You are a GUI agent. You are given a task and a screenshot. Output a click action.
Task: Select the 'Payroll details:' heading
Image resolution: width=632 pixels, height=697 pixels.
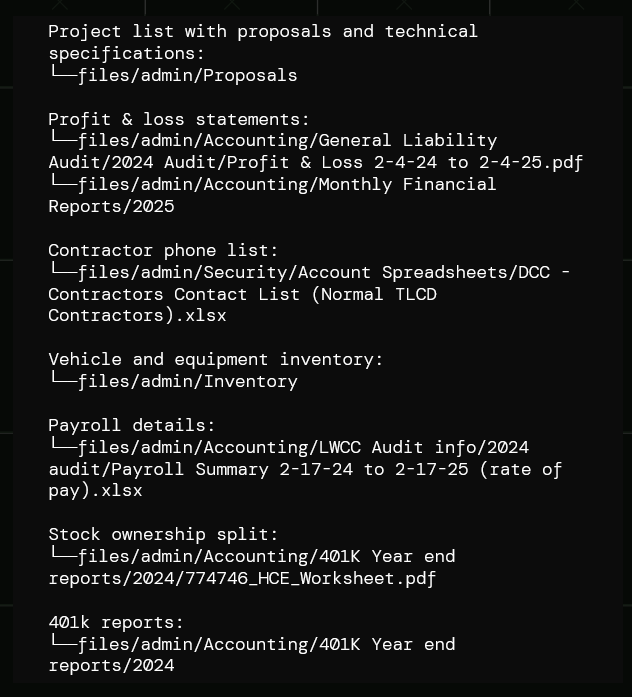pyautogui.click(x=131, y=425)
